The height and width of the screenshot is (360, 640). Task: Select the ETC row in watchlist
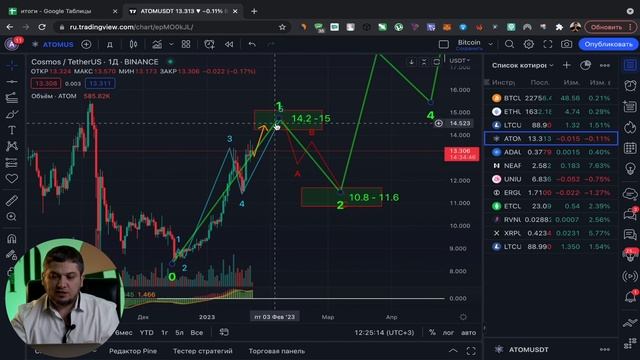pos(551,206)
